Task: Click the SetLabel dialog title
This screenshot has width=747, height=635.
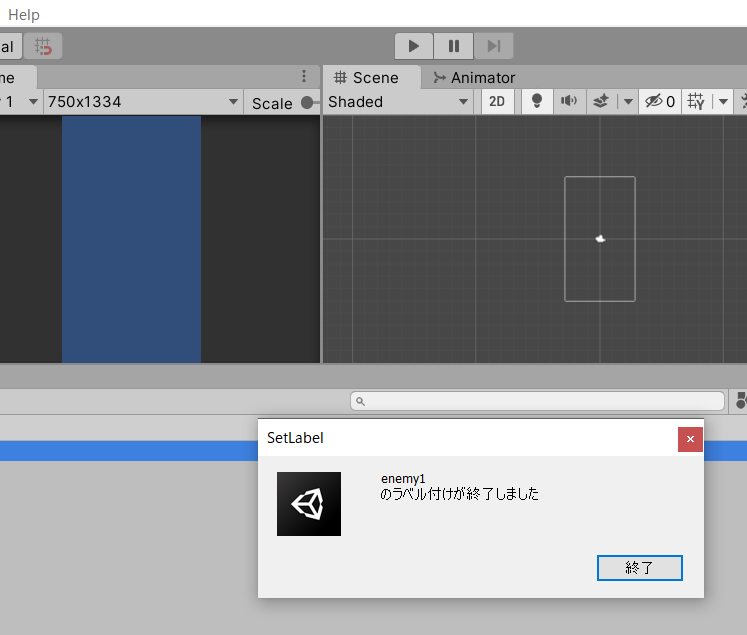Action: [295, 438]
